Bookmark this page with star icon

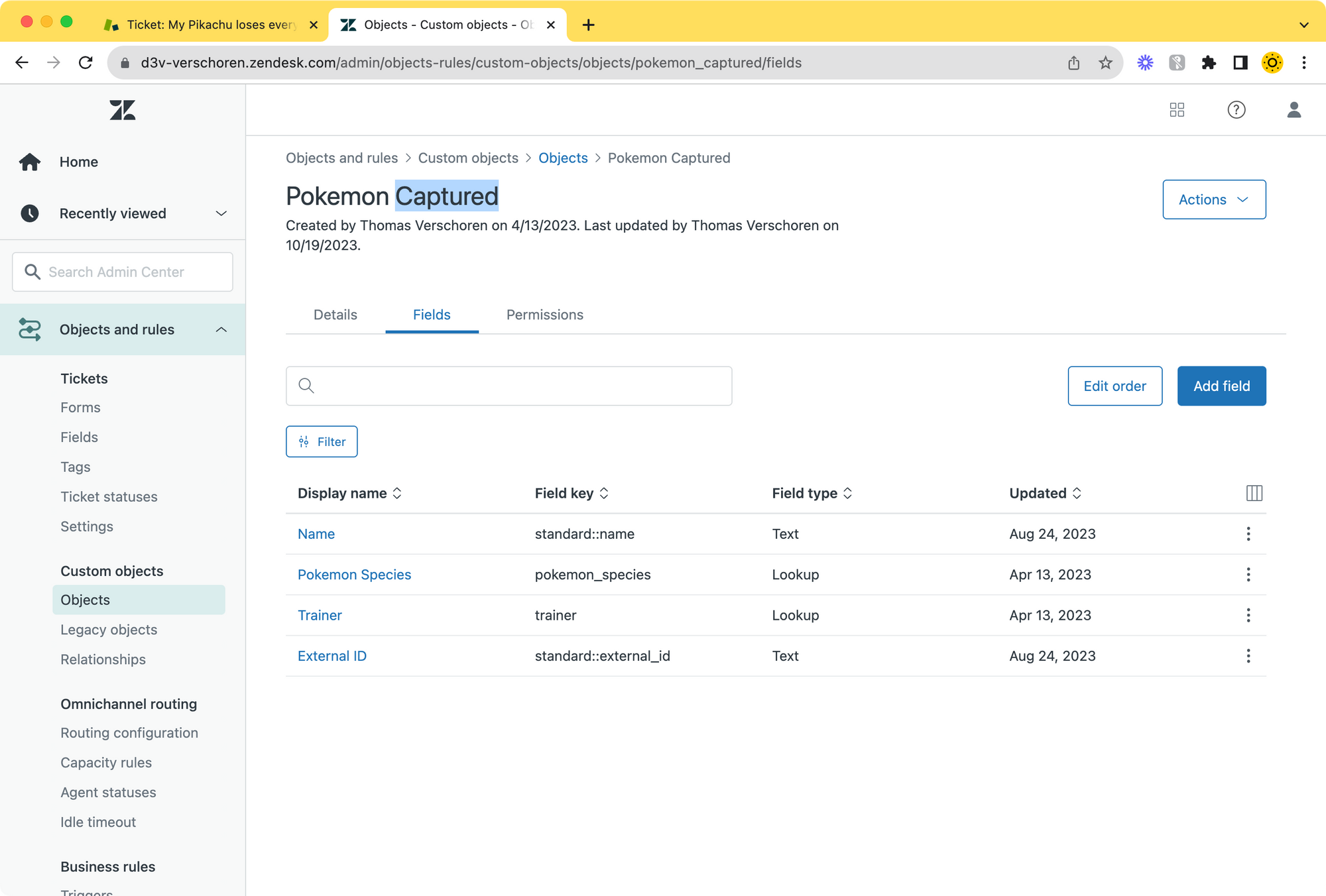click(x=1105, y=63)
